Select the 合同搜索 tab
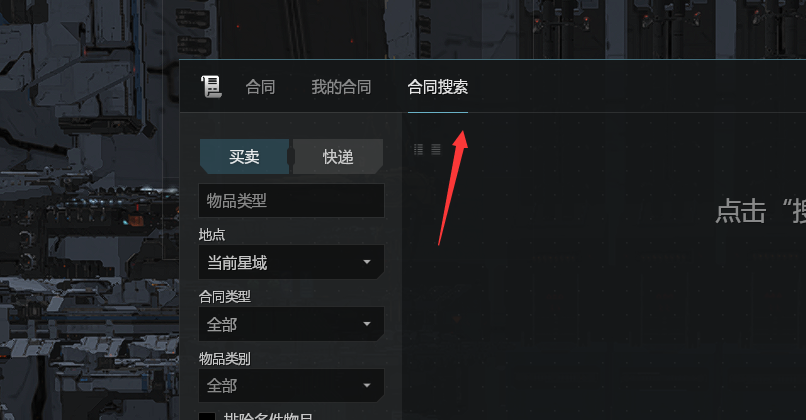 tap(438, 87)
